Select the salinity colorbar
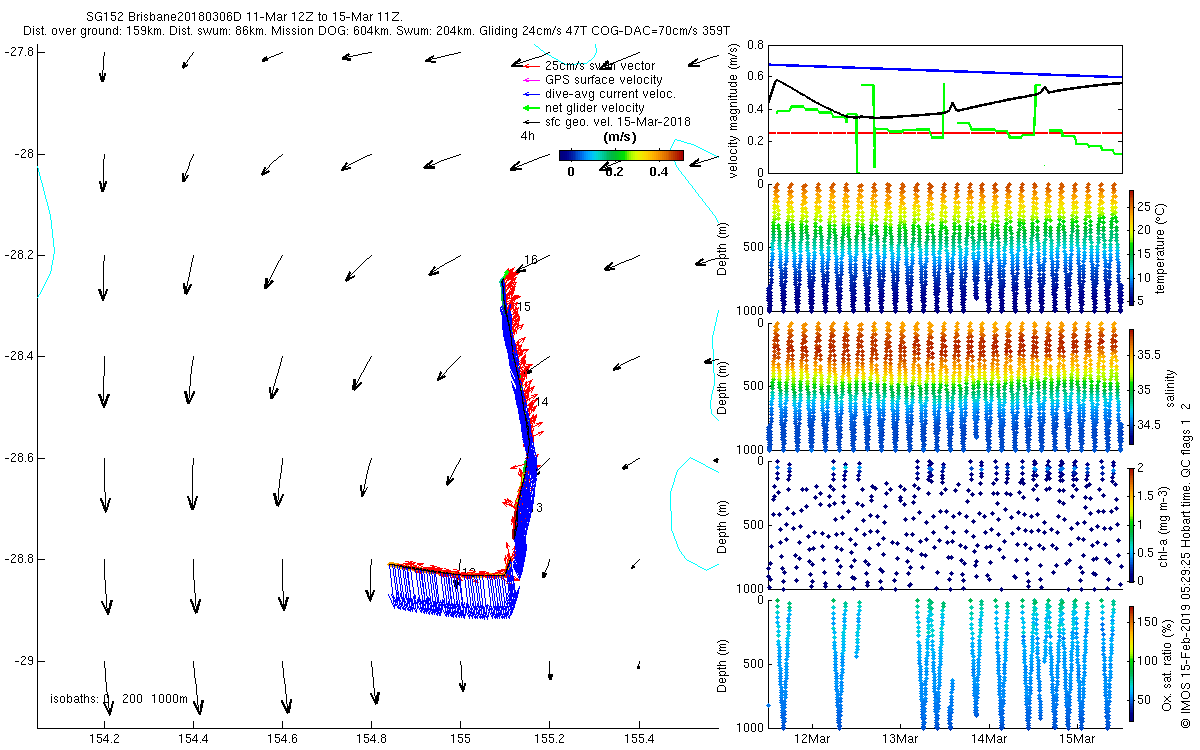Screen dimensions: 1200x750 pos(1132,387)
